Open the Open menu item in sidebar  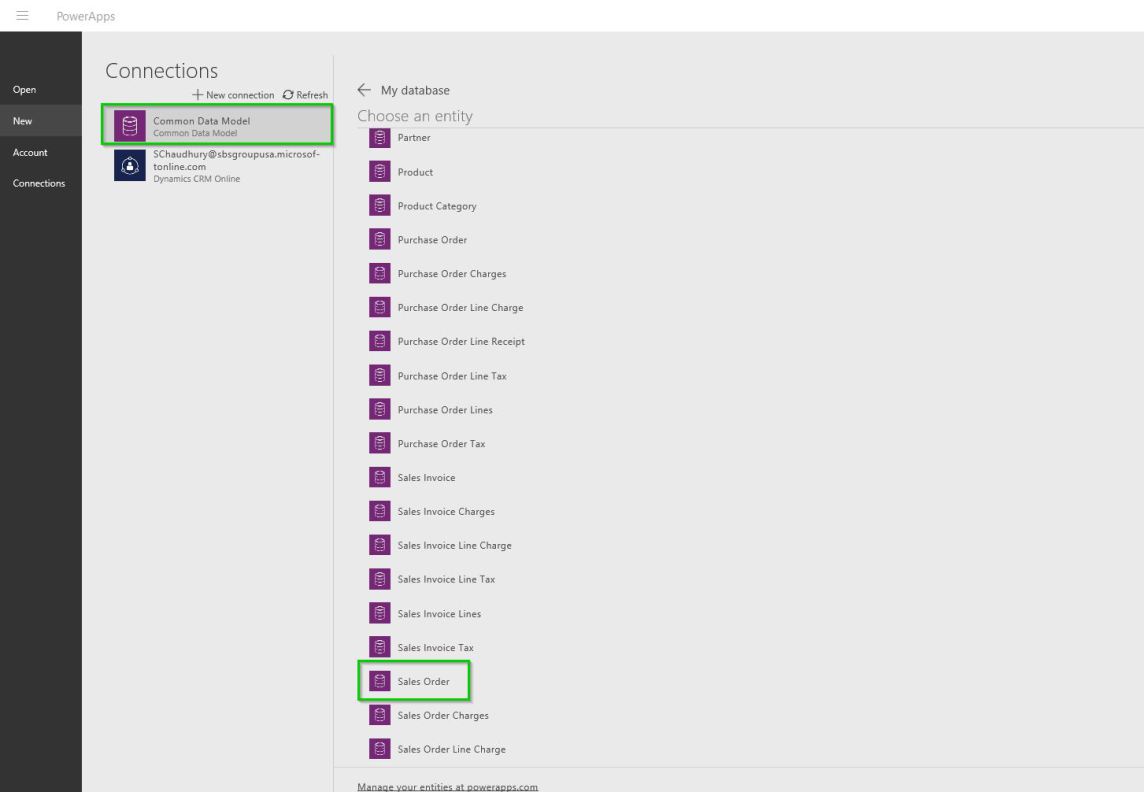pyautogui.click(x=41, y=90)
